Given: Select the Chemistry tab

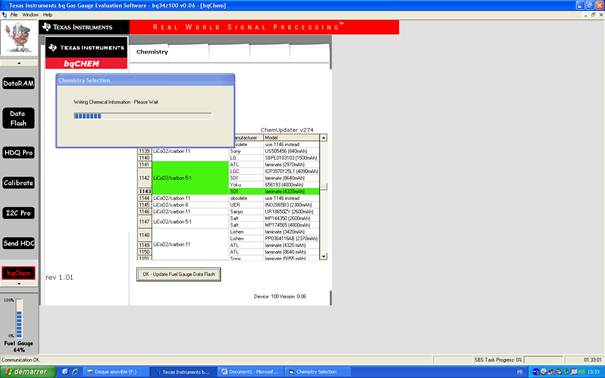Looking at the screenshot, I should [152, 52].
